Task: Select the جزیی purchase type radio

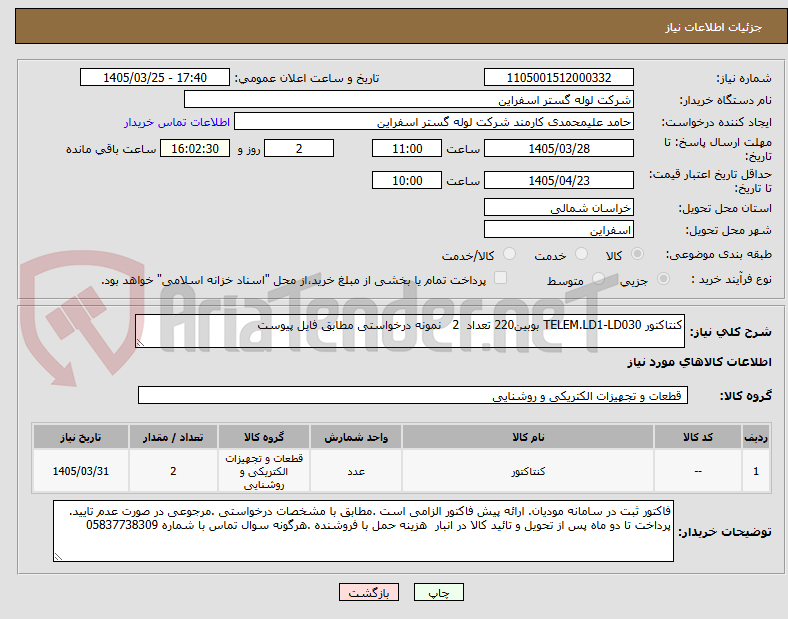Action: (x=663, y=279)
